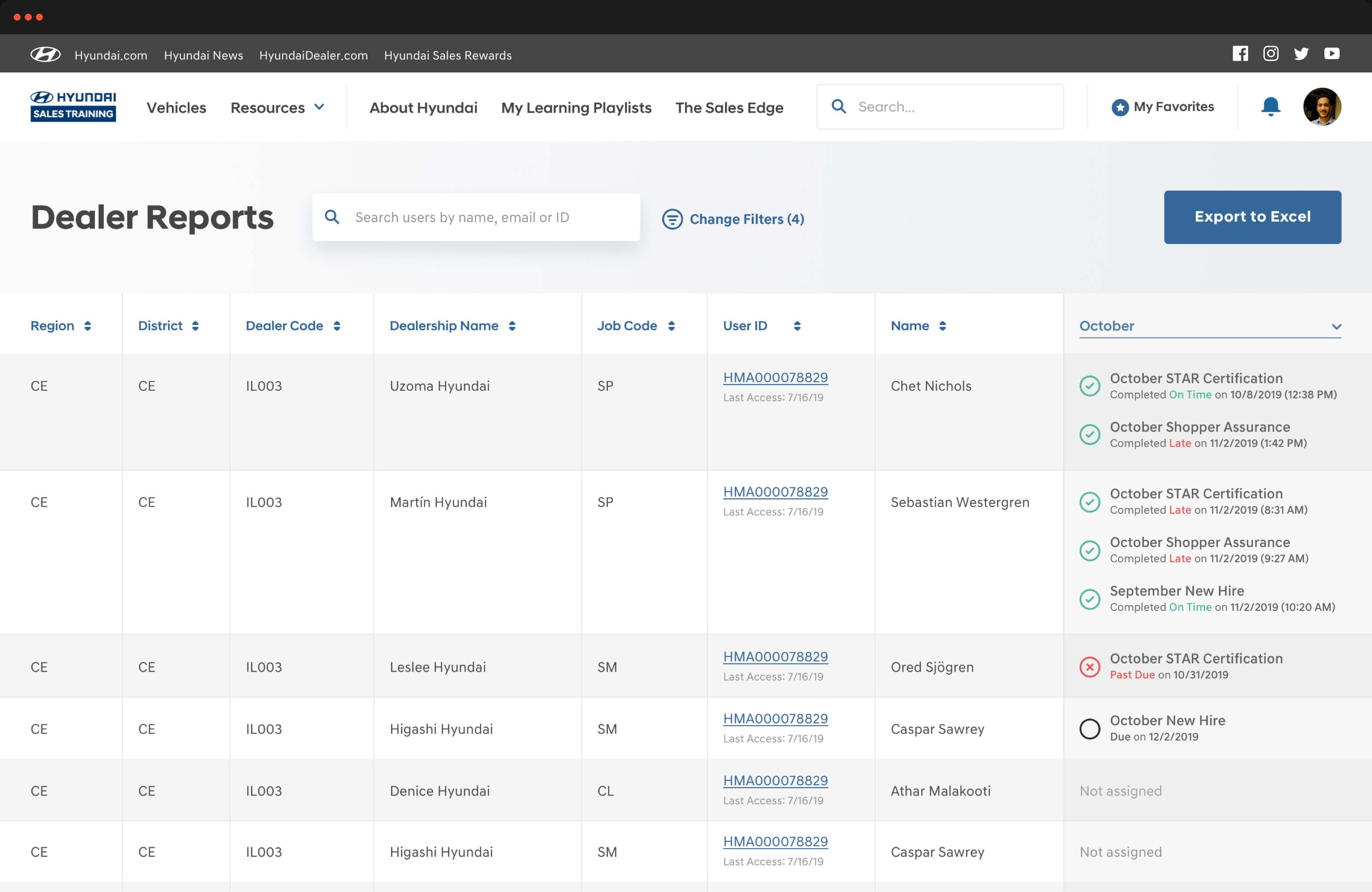Click Region column header text
The height and width of the screenshot is (892, 1372).
tap(52, 326)
